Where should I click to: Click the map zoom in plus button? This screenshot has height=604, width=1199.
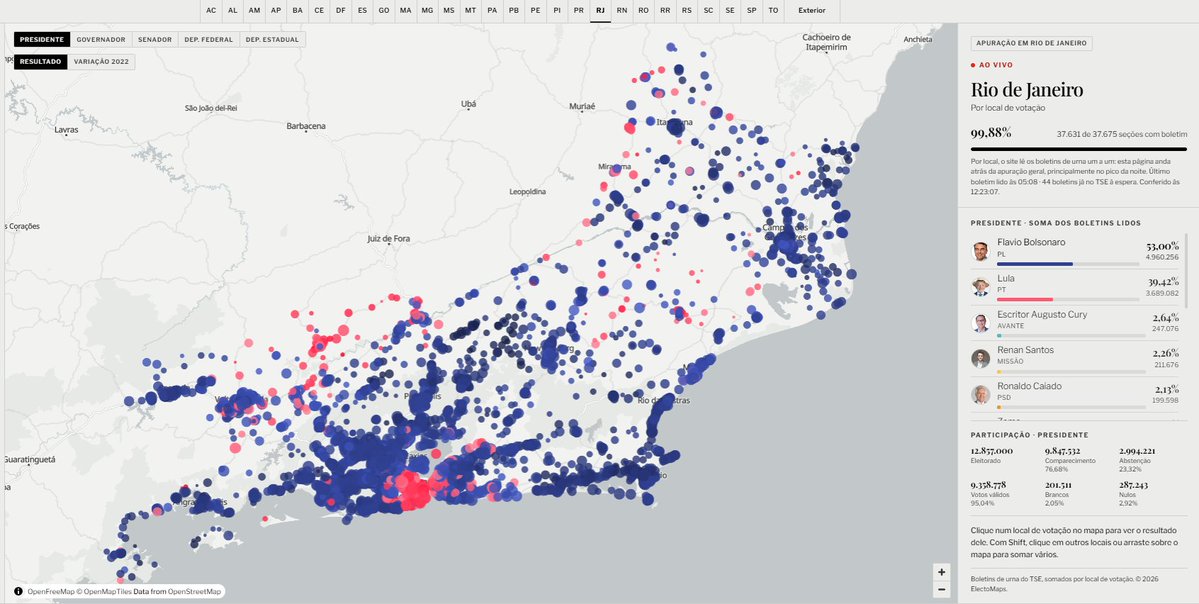[942, 572]
